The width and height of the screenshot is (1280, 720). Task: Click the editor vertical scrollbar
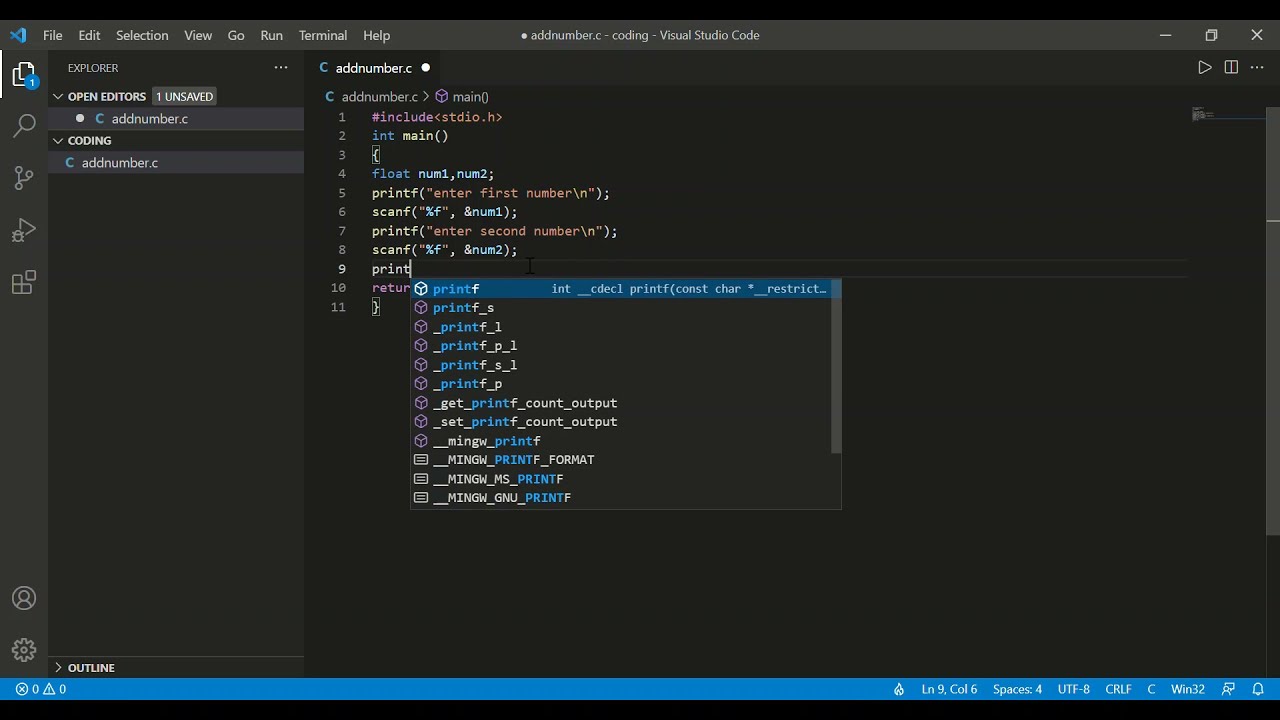click(1273, 320)
